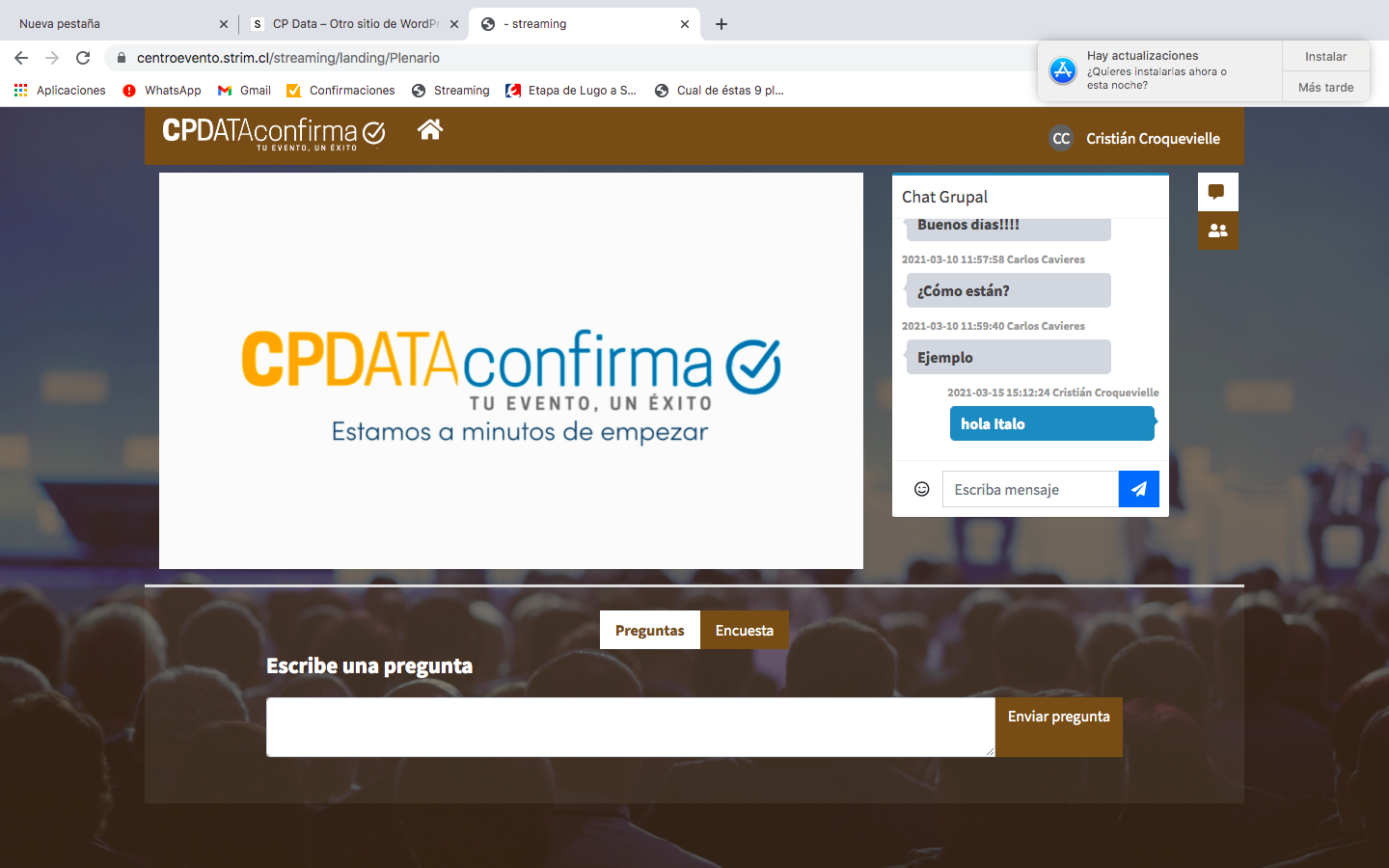Click username Cristián Croquevielle in header
Screen dimensions: 1389x868
tap(1153, 138)
